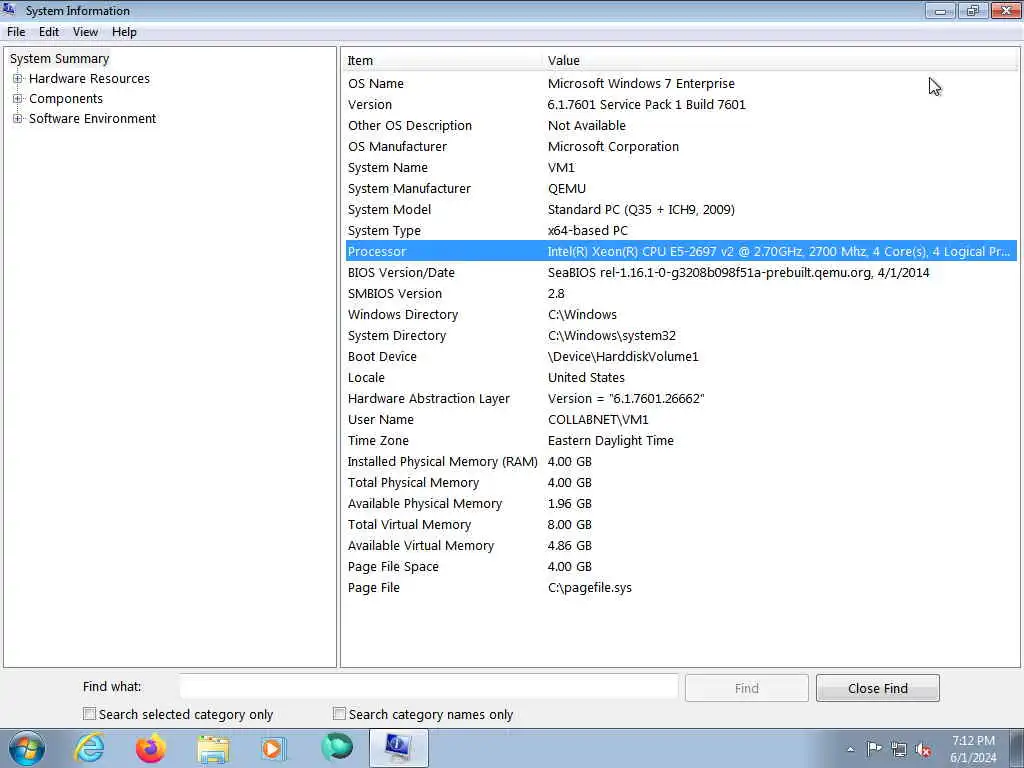Click the Microsoft Windows 7 Enterprise value
Image resolution: width=1024 pixels, height=768 pixels.
(x=641, y=84)
